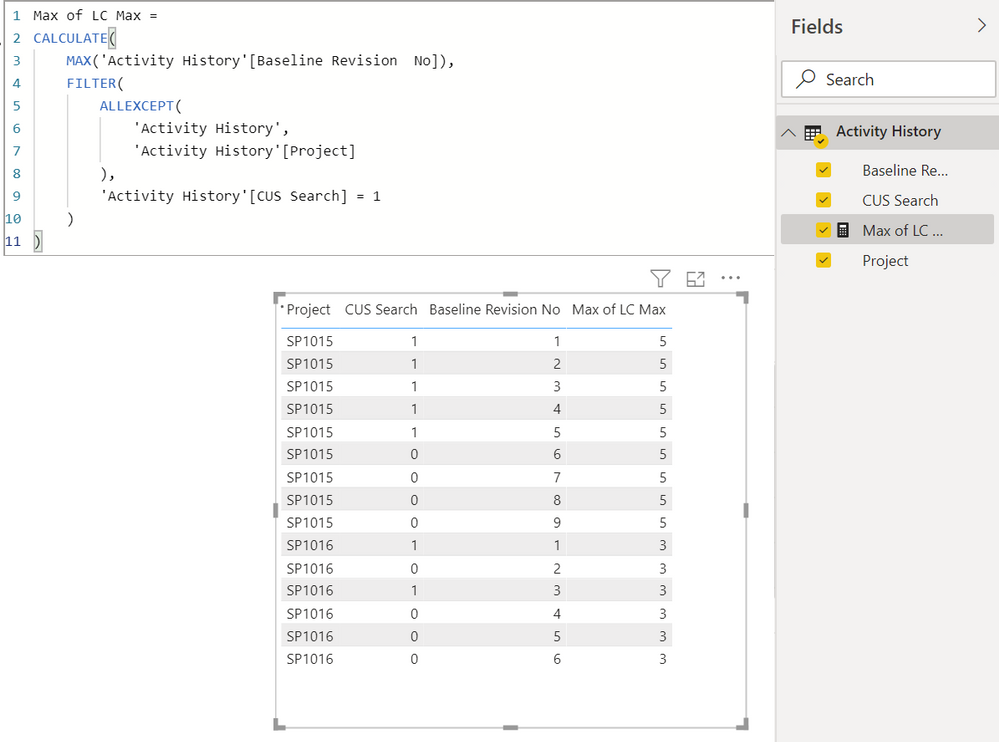Click the measure calculator icon beside Max of LC

pos(842,230)
